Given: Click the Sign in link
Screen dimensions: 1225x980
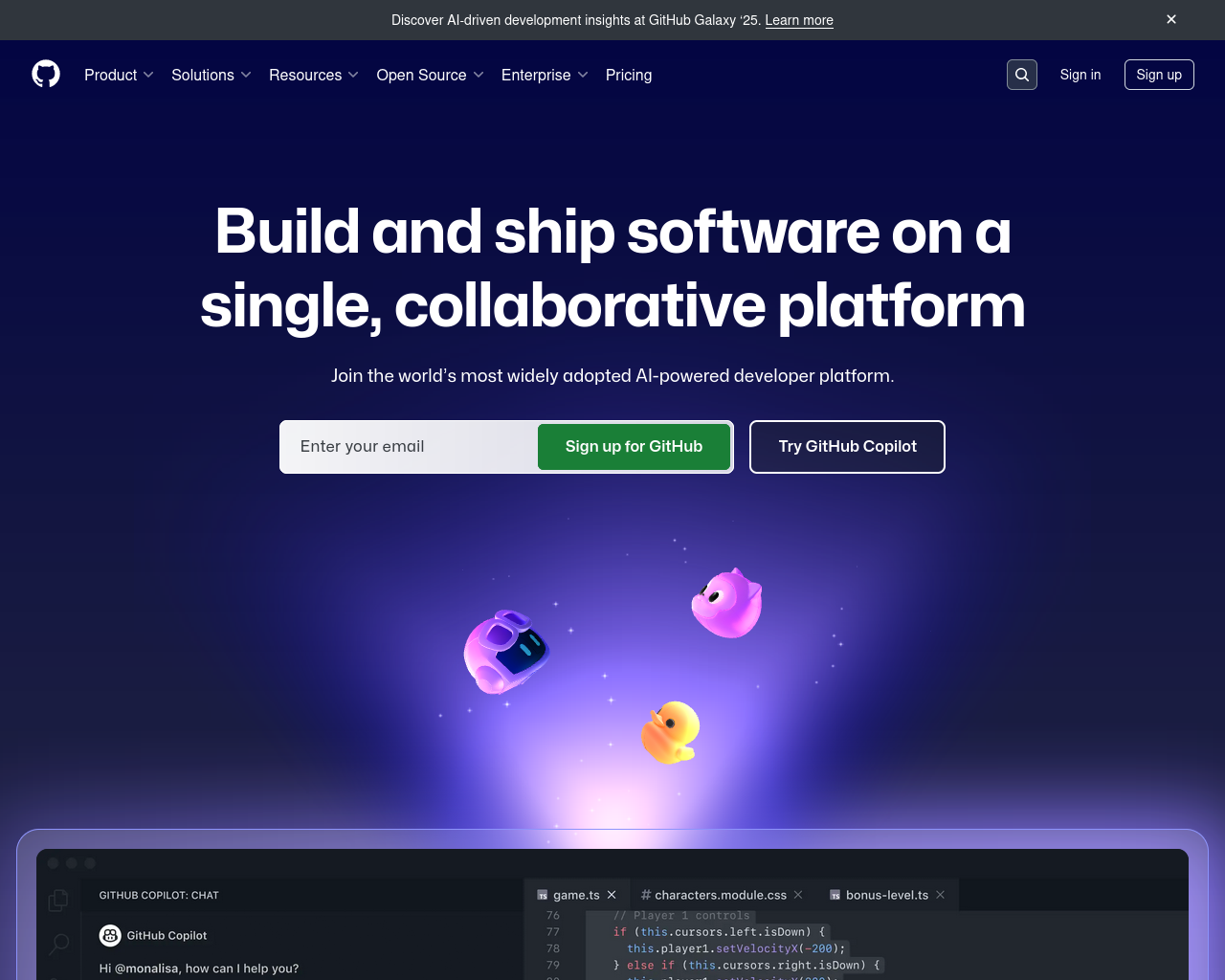Looking at the screenshot, I should [1080, 75].
